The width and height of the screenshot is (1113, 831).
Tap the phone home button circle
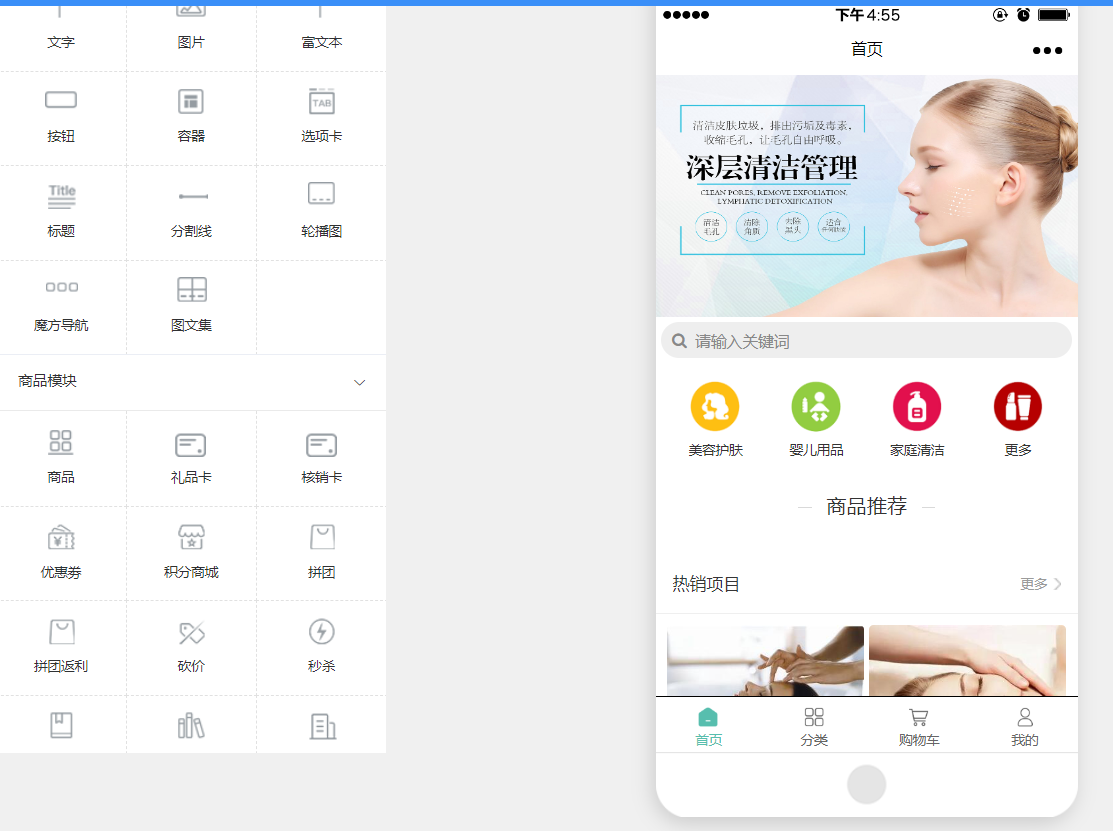(x=867, y=784)
